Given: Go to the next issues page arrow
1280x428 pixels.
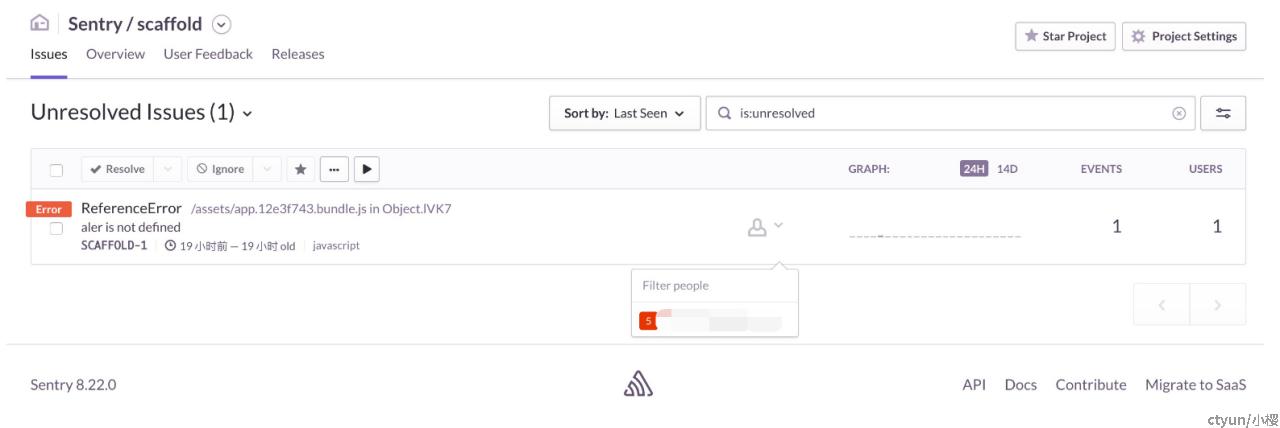Looking at the screenshot, I should tap(1217, 305).
